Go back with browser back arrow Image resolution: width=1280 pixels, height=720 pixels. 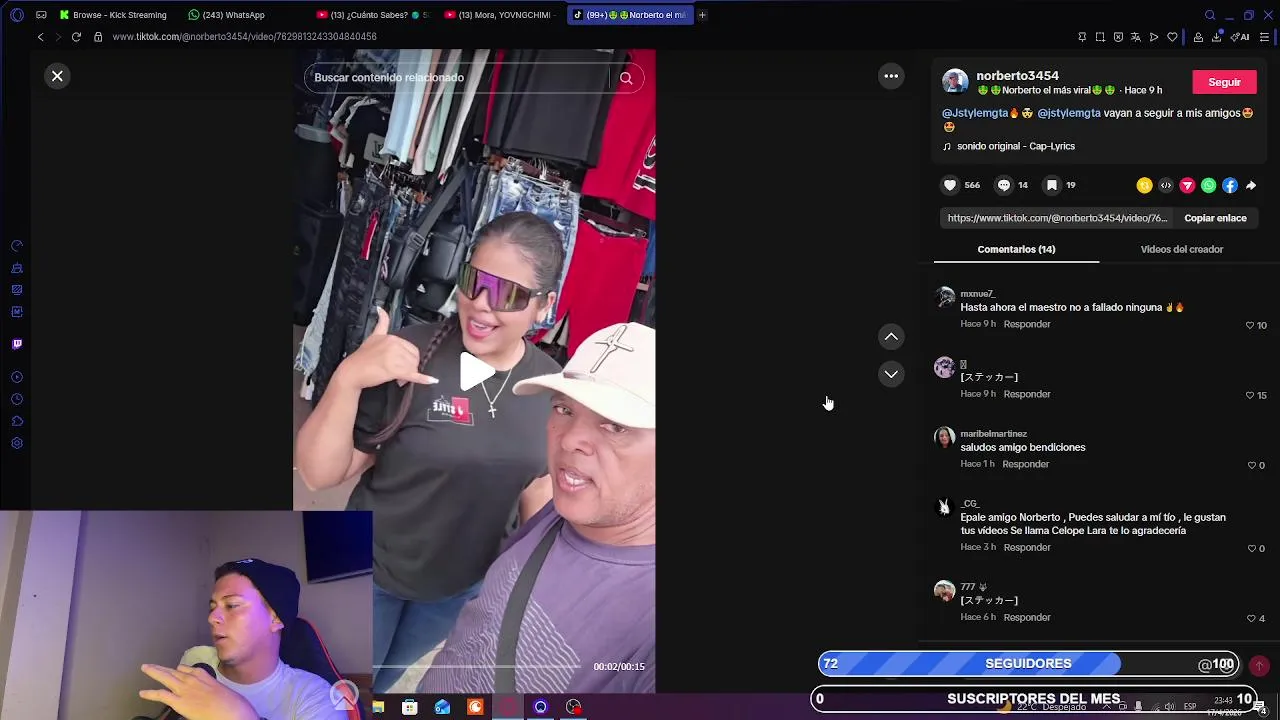[x=40, y=37]
